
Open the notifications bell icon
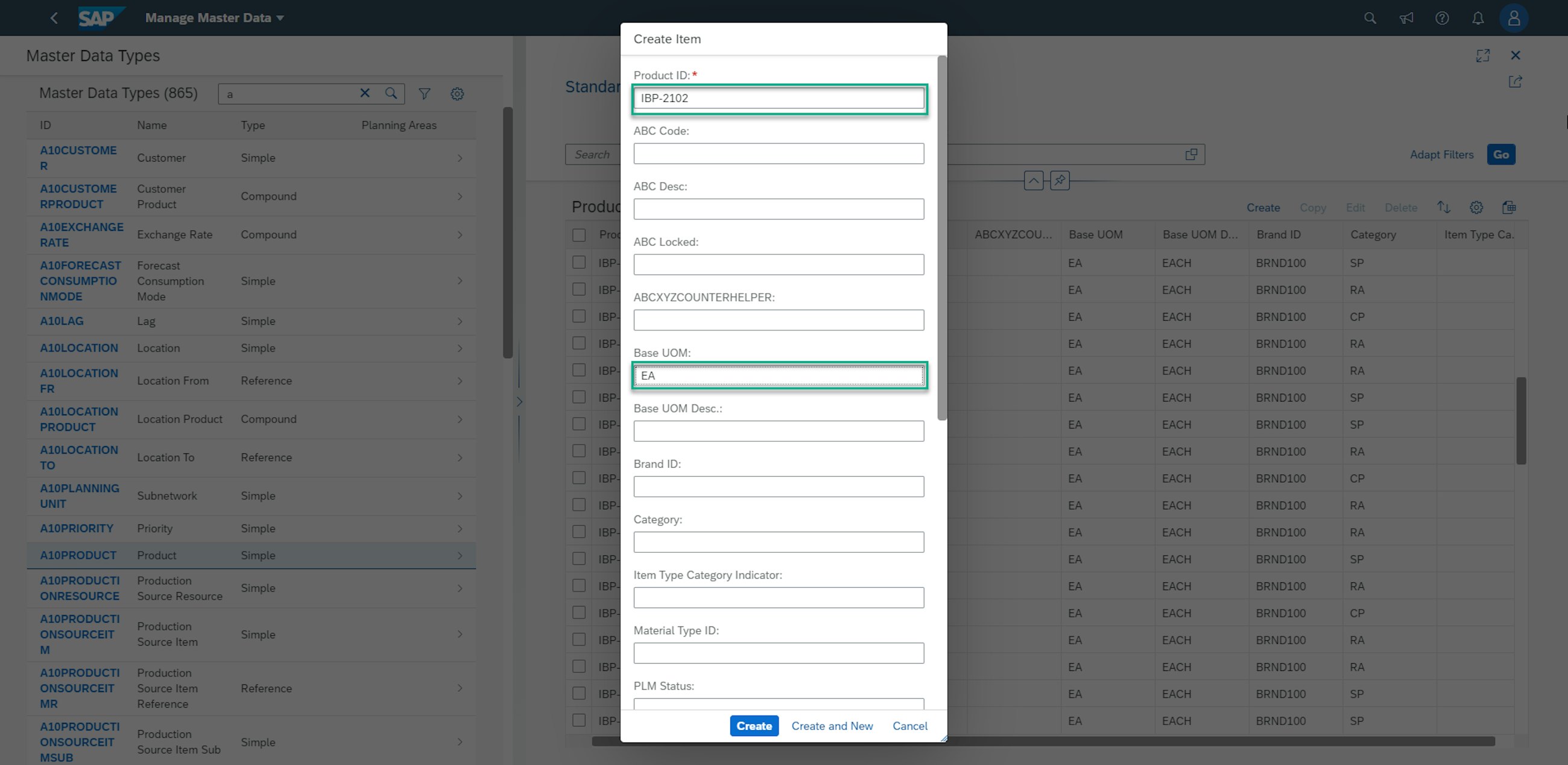(x=1478, y=17)
